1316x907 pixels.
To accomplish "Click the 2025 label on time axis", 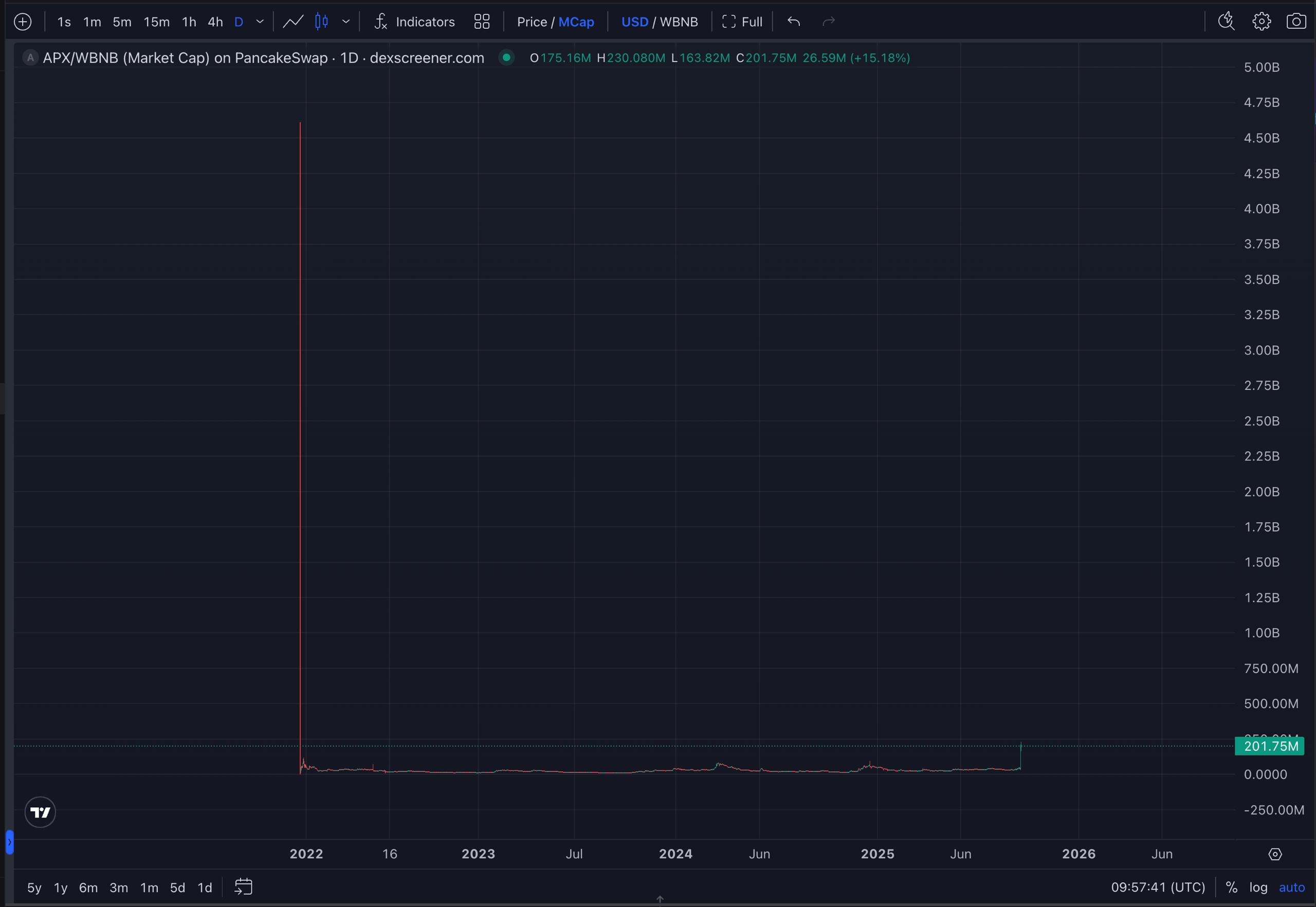I will 877,854.
